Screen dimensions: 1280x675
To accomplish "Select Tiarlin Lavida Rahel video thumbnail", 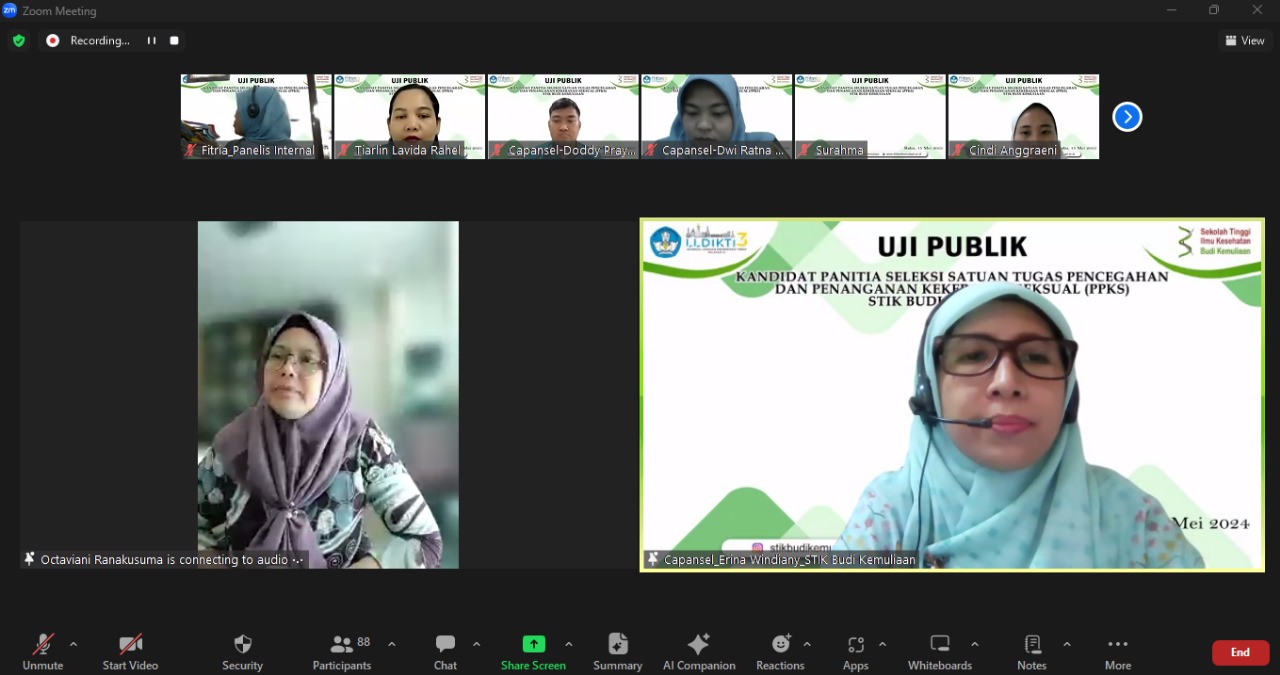I will pyautogui.click(x=409, y=116).
